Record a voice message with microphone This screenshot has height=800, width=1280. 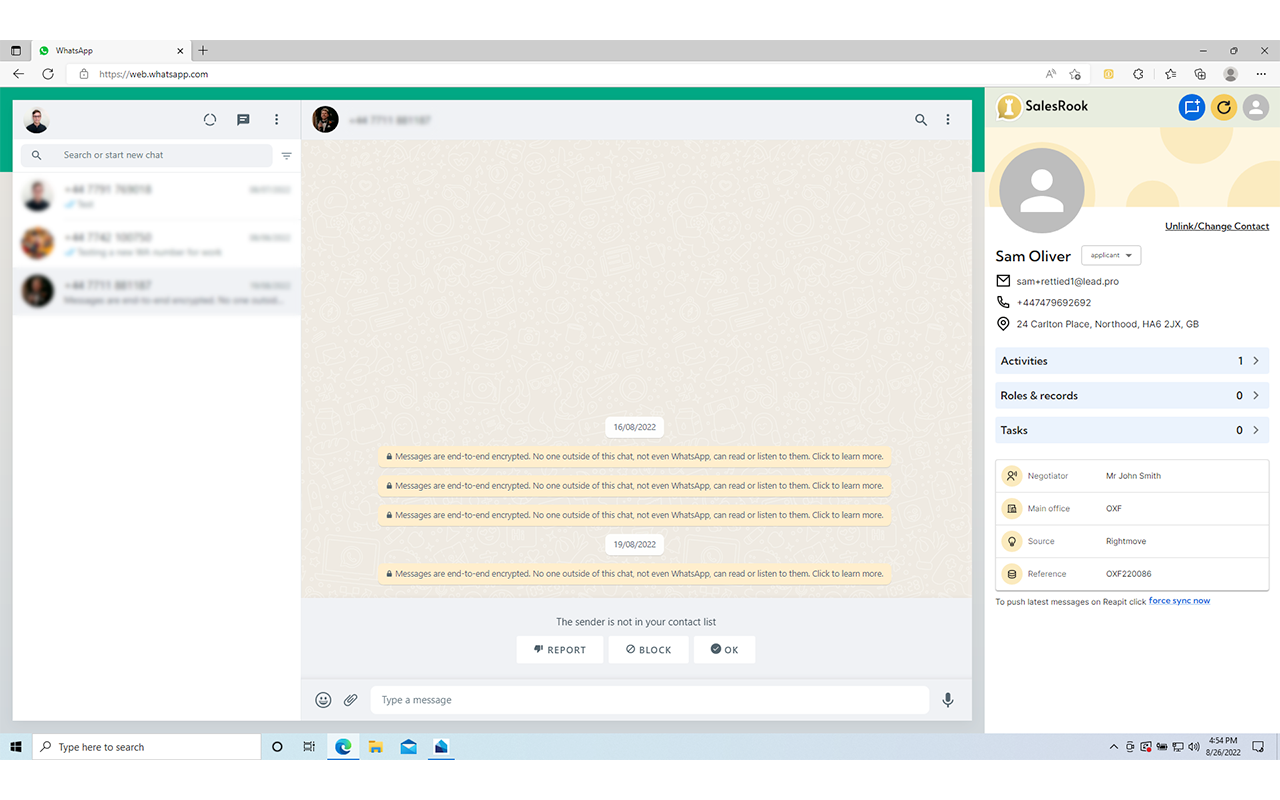point(948,700)
